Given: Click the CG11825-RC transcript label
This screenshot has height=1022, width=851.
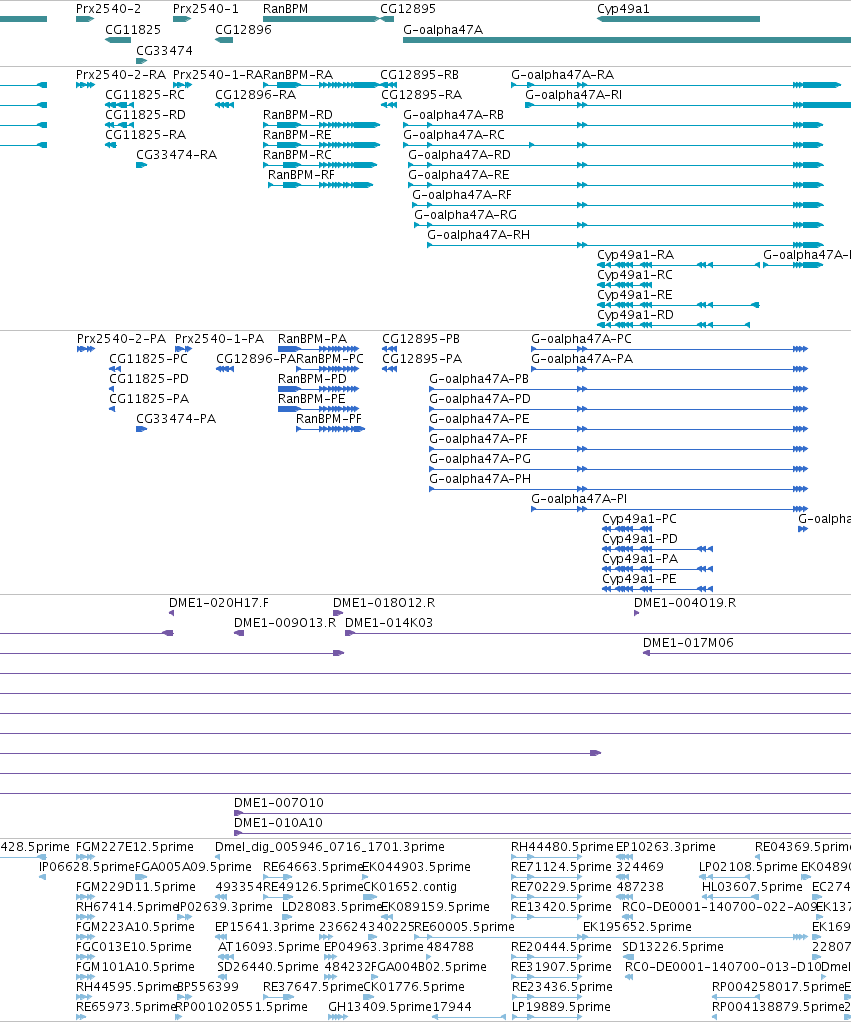Looking at the screenshot, I should (145, 95).
